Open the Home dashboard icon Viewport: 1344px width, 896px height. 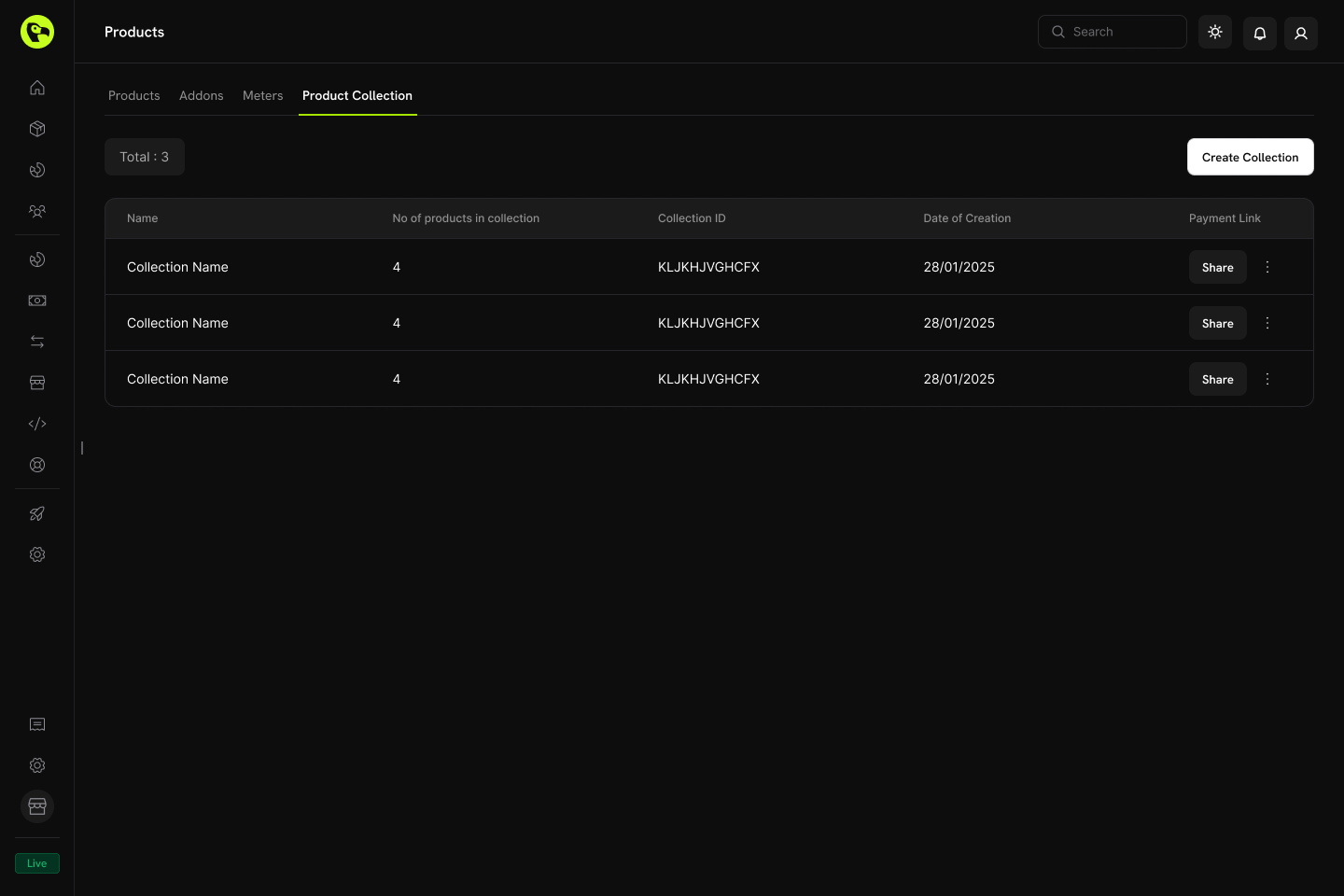coord(37,87)
